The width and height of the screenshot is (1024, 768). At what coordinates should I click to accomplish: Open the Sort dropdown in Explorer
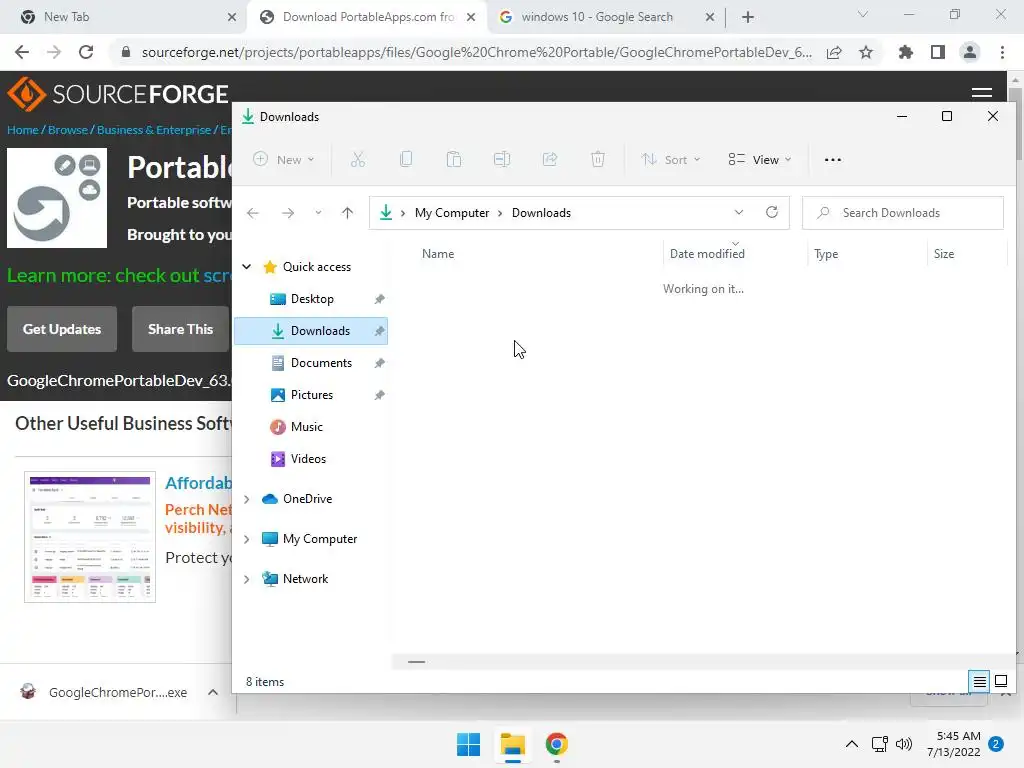tap(670, 159)
